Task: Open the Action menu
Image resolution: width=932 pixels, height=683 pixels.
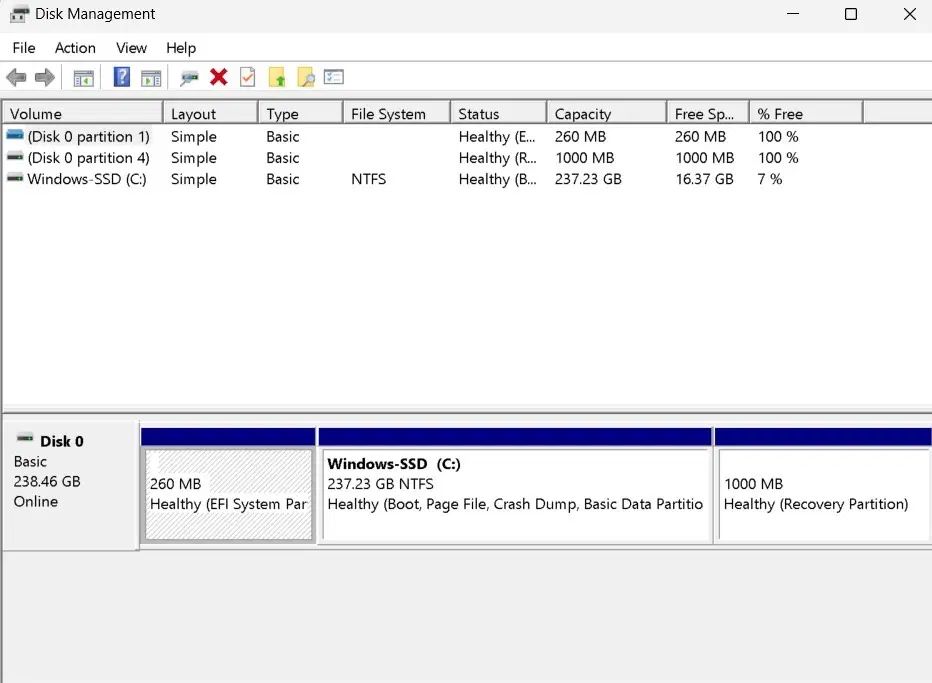Action: coord(75,48)
